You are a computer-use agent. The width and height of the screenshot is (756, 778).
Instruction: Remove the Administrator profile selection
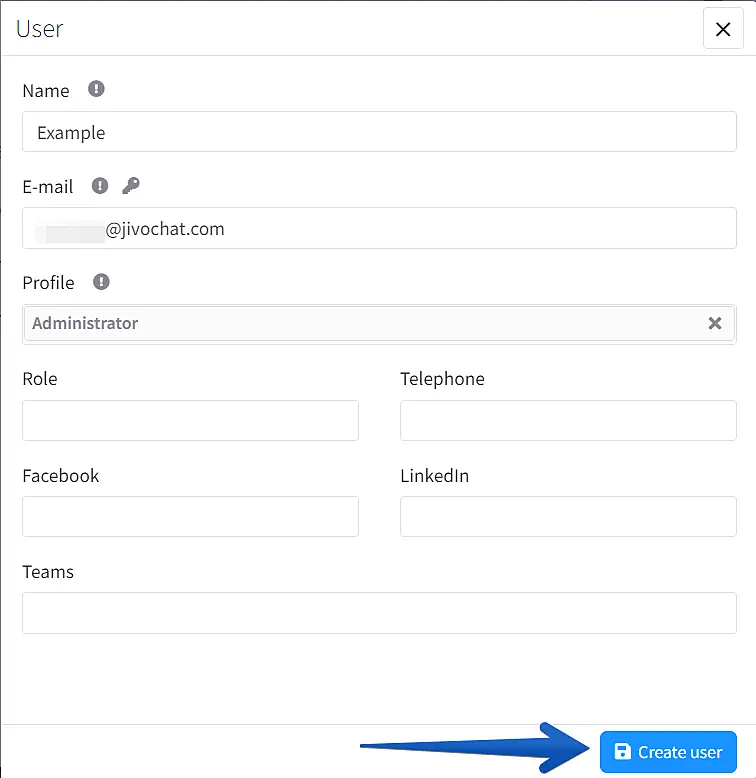[x=714, y=323]
